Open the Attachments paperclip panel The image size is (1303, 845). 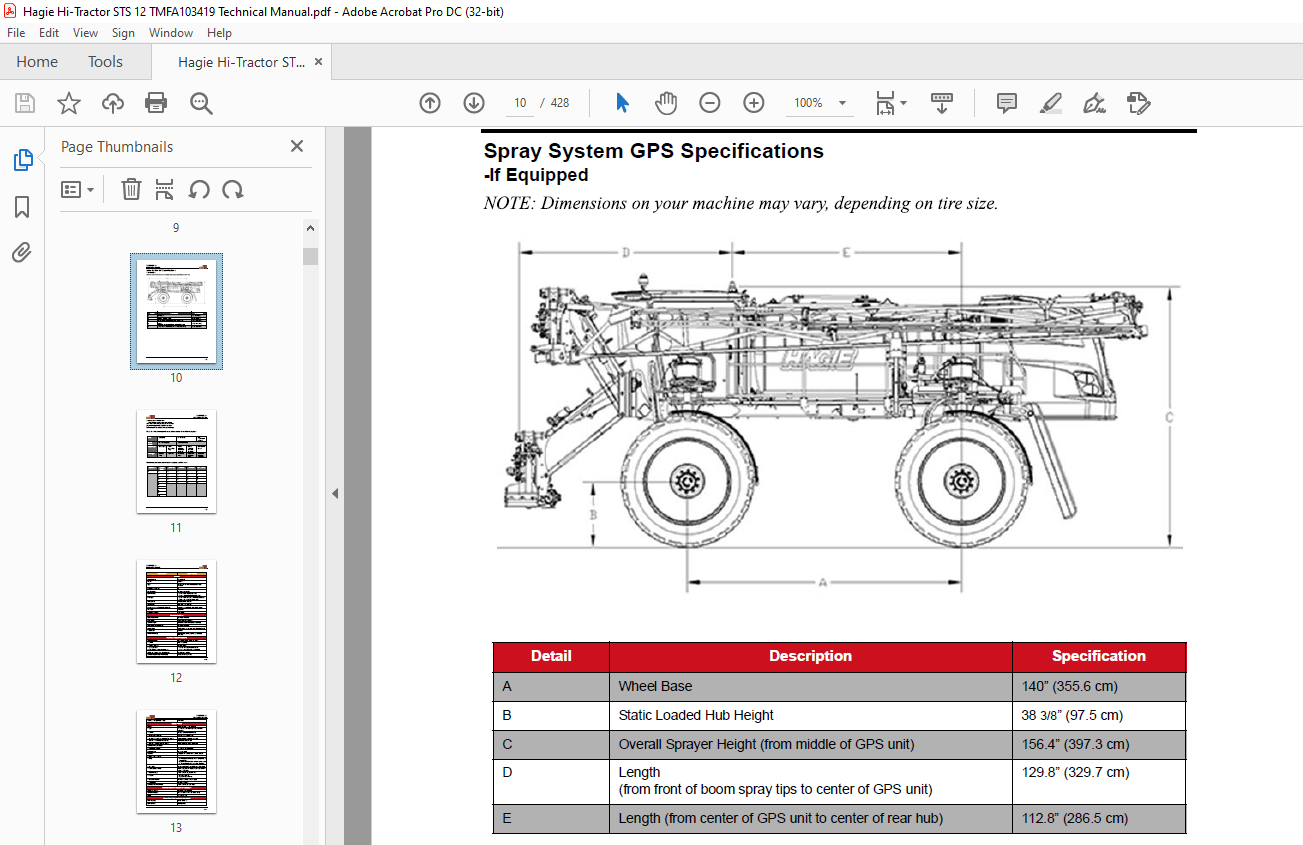tap(22, 252)
